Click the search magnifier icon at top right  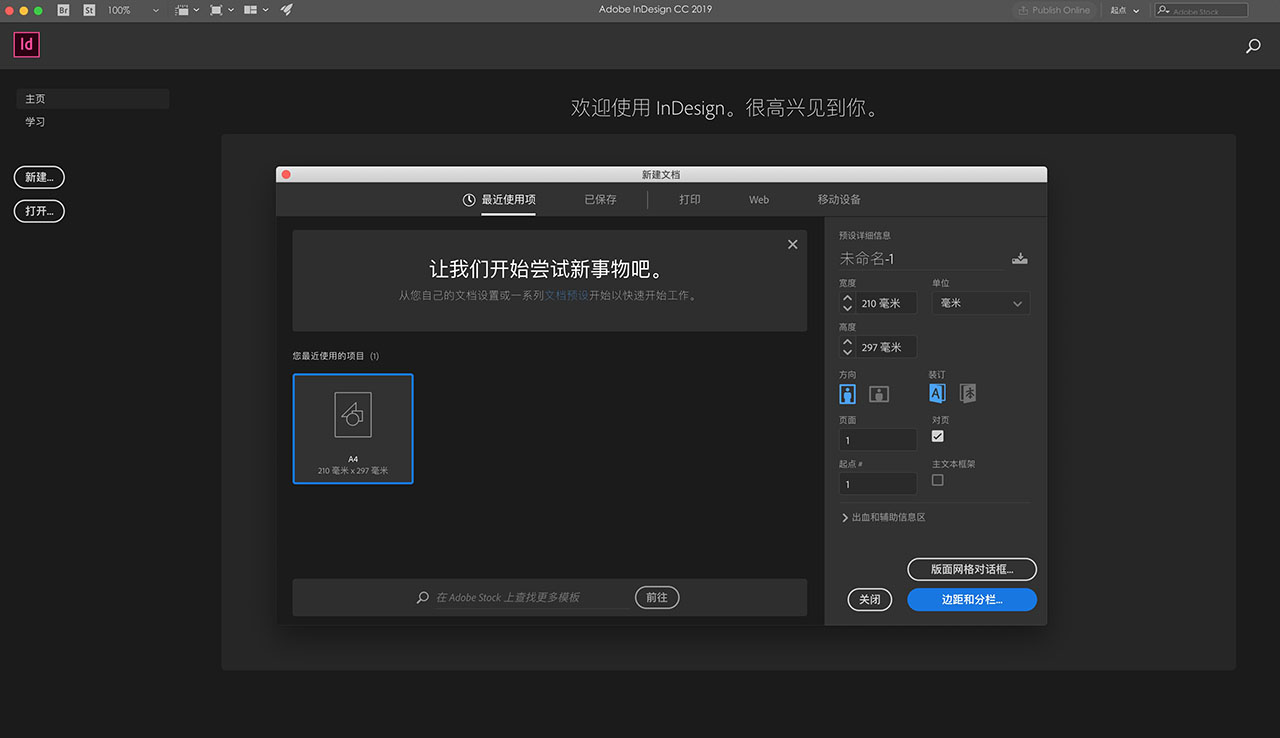(x=1253, y=46)
